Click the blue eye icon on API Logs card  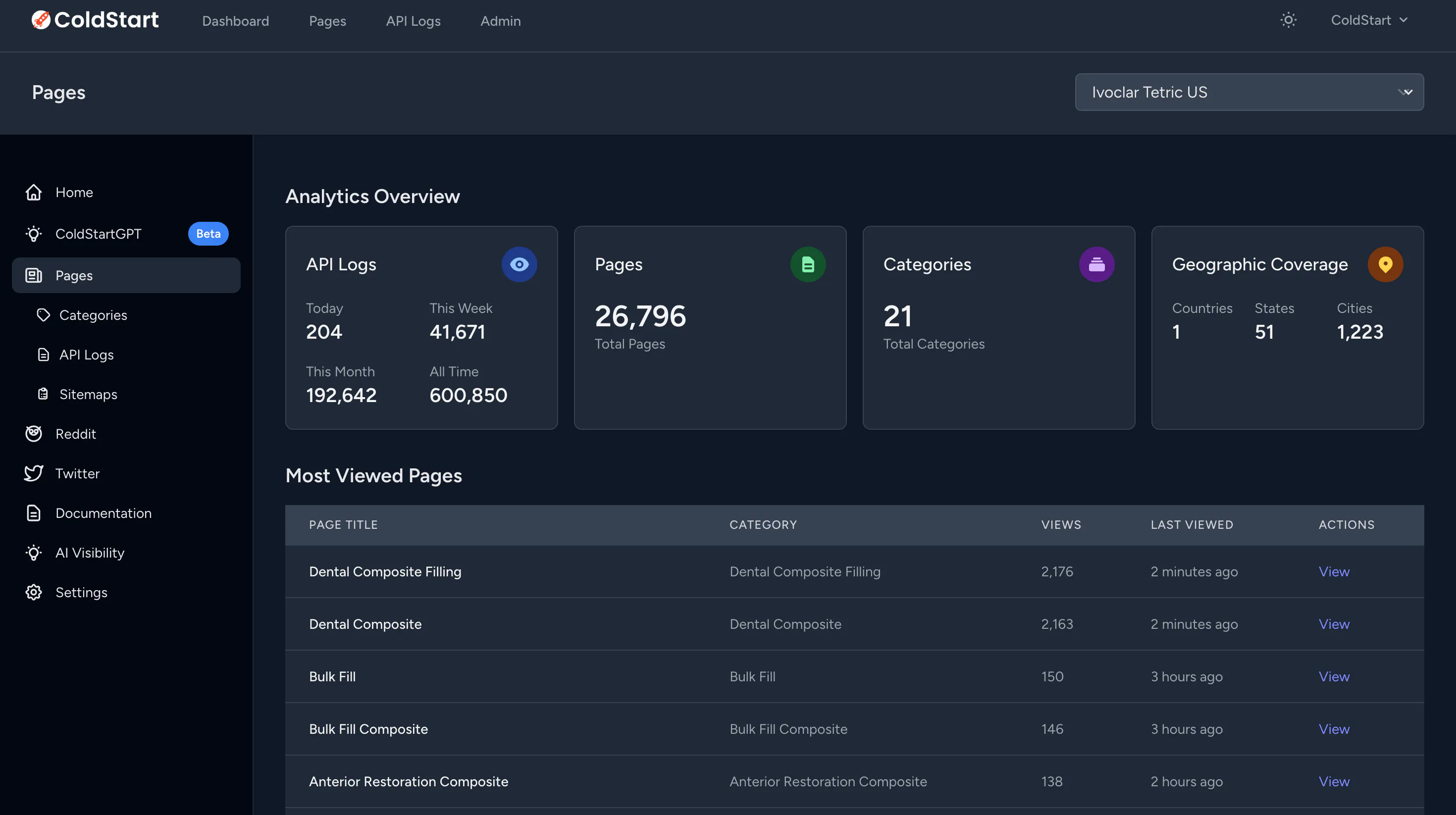(519, 264)
